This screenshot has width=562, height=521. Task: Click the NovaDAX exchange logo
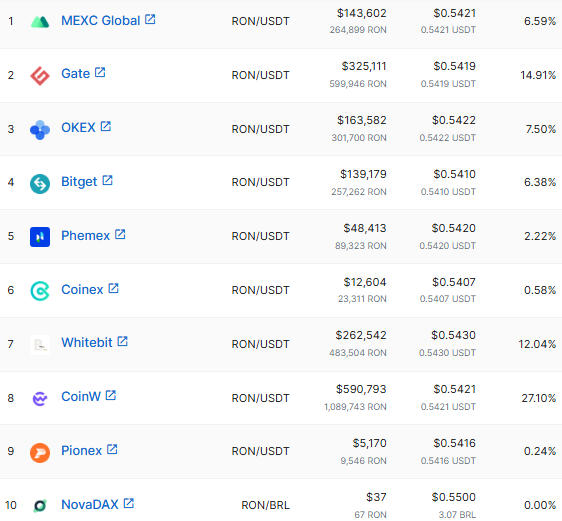[40, 506]
